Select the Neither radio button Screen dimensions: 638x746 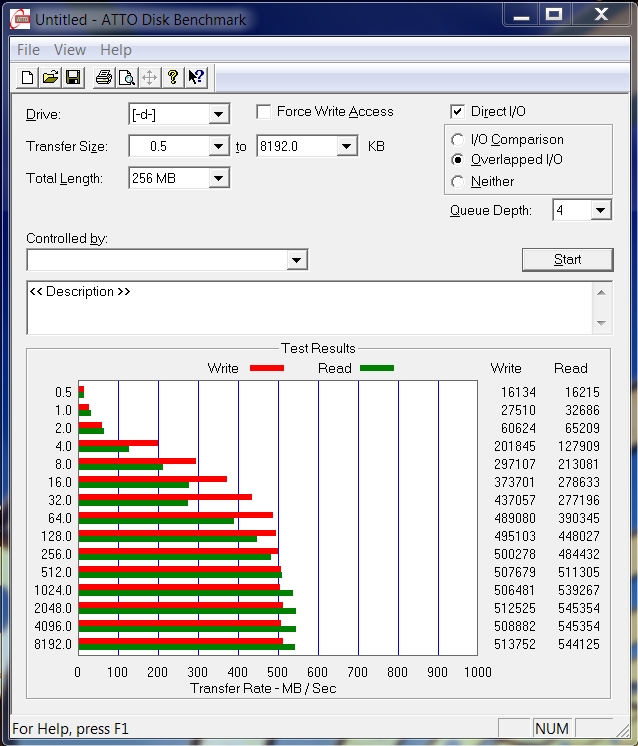point(458,182)
